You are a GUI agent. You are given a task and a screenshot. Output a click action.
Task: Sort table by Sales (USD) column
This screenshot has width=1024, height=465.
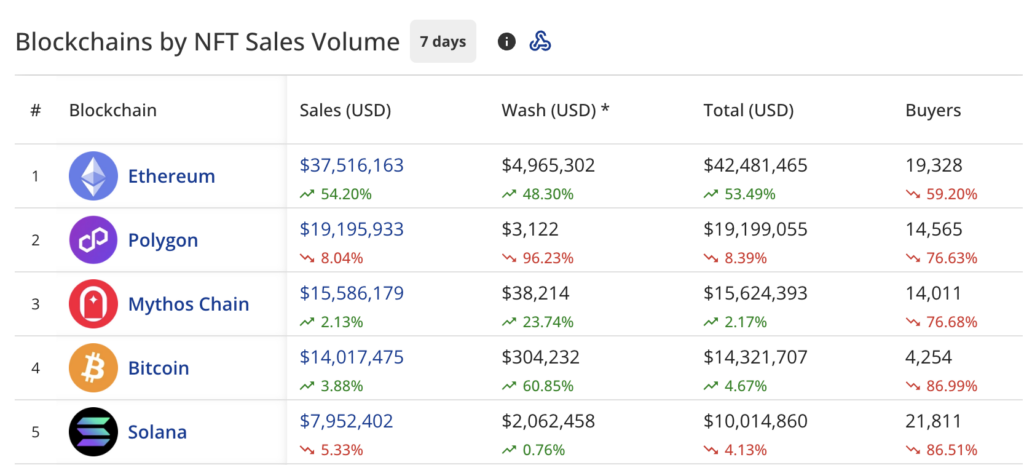point(345,110)
